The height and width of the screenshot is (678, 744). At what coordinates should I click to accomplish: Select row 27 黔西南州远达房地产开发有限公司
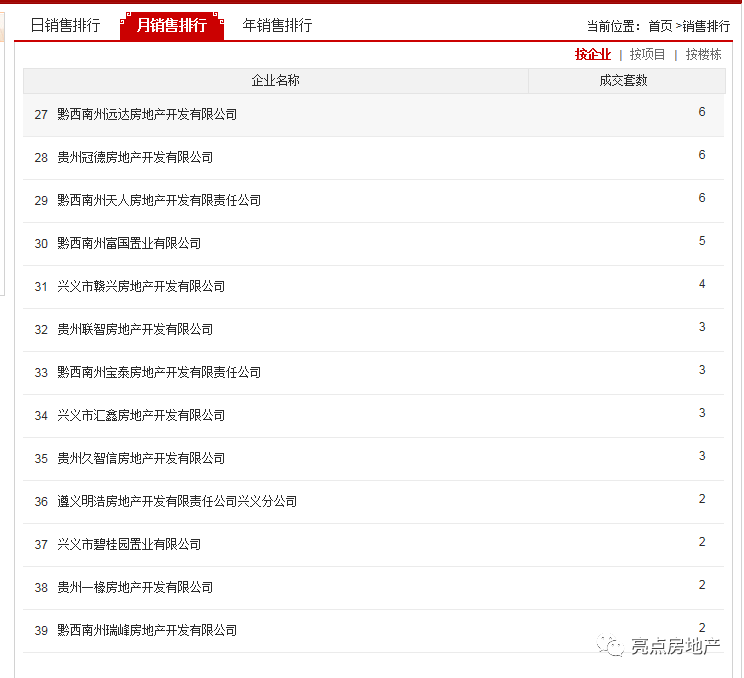click(373, 115)
